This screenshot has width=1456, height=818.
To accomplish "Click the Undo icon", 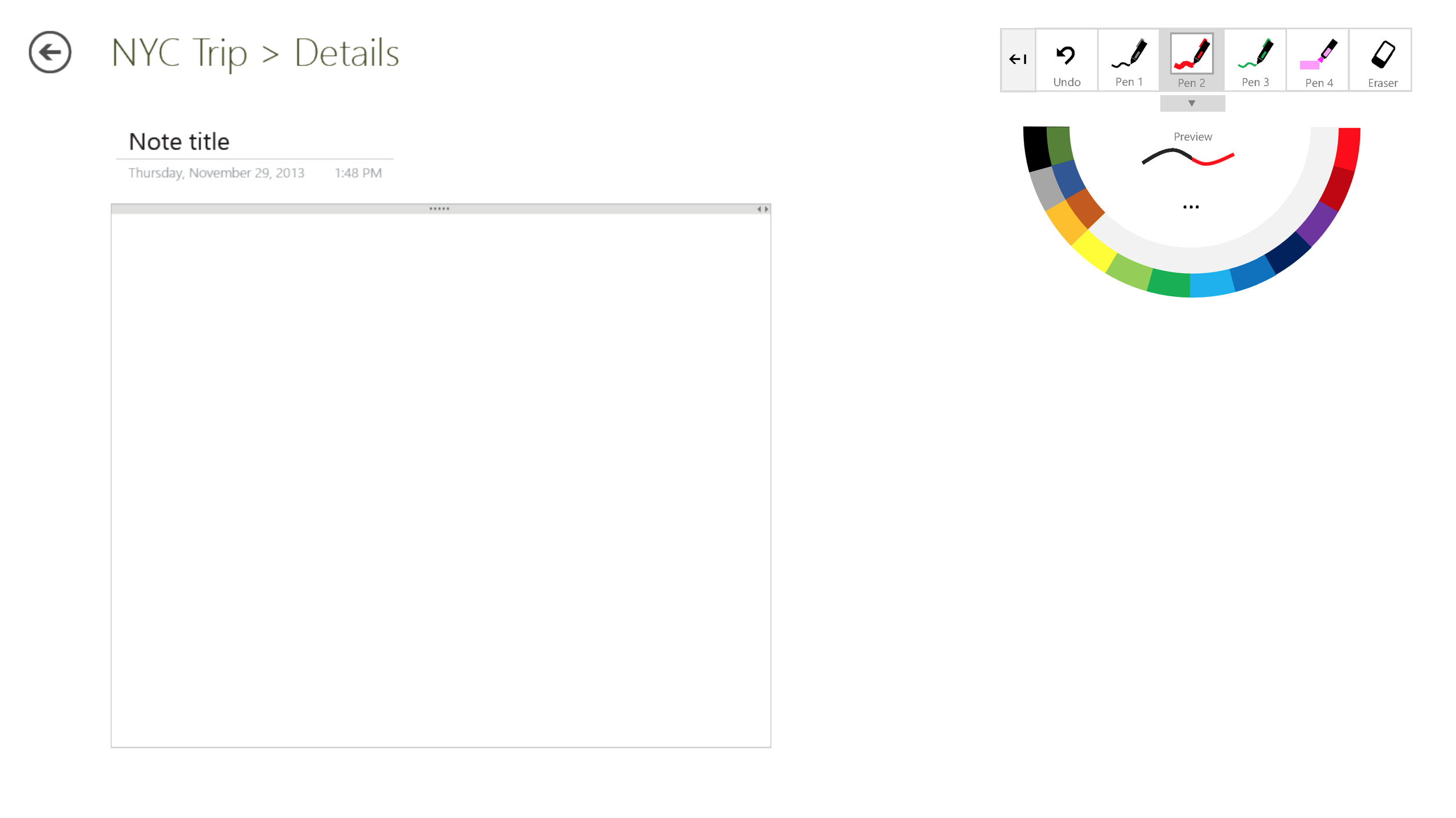I will point(1066,55).
